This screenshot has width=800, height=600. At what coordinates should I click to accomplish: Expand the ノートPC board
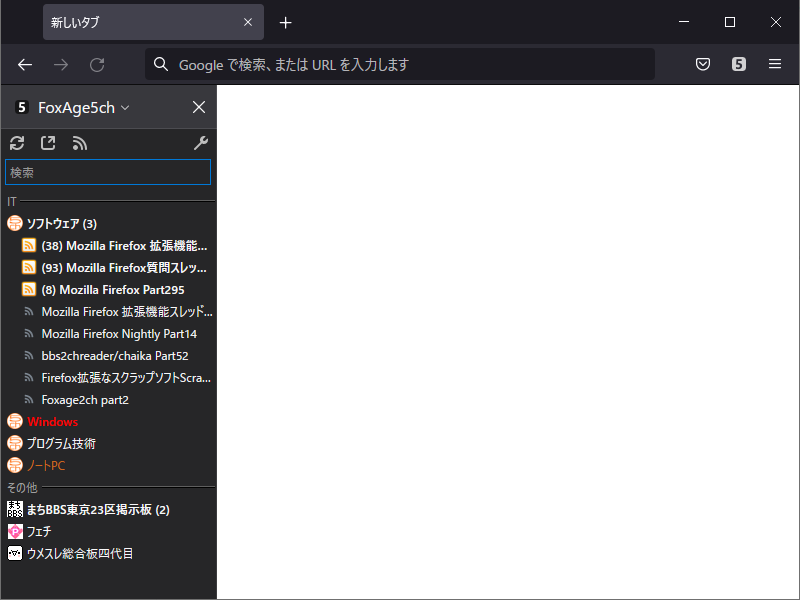(46, 465)
